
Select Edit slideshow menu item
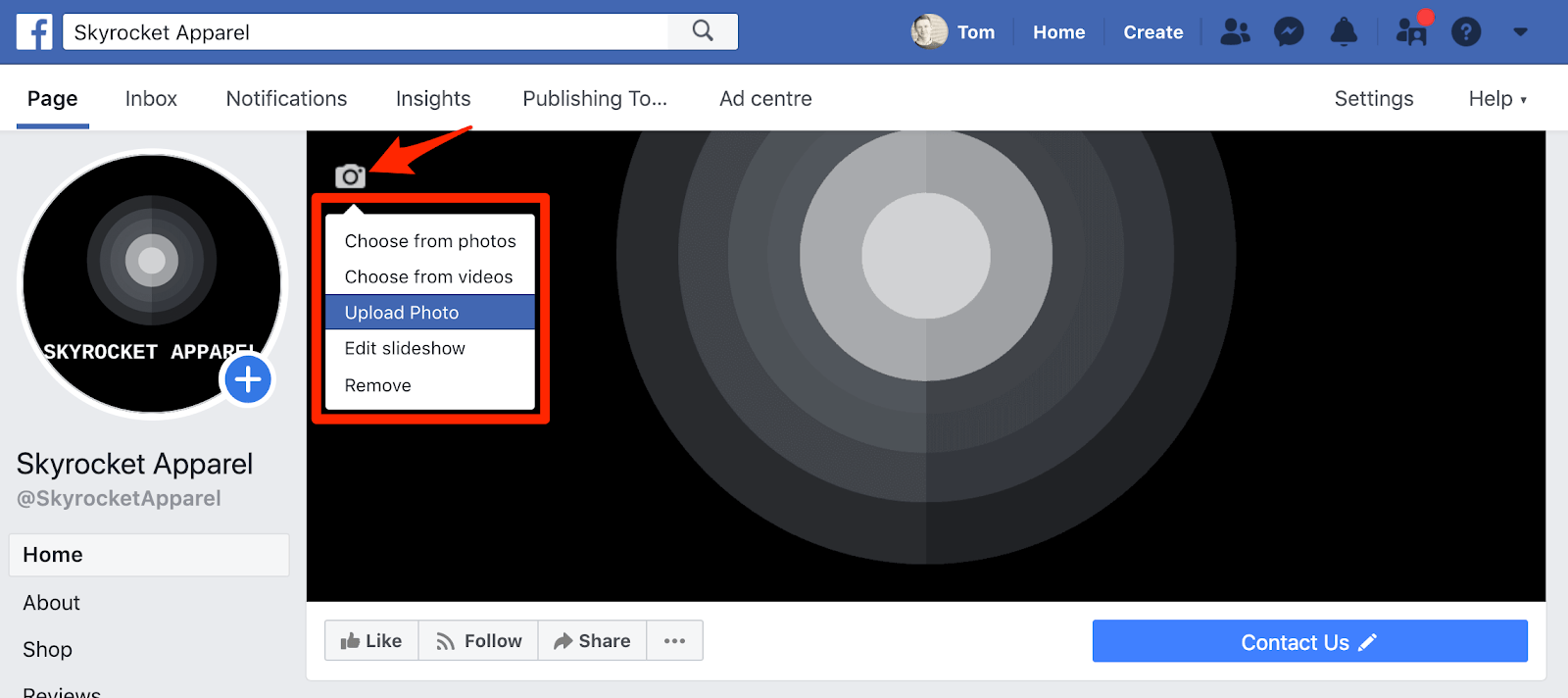[430, 348]
